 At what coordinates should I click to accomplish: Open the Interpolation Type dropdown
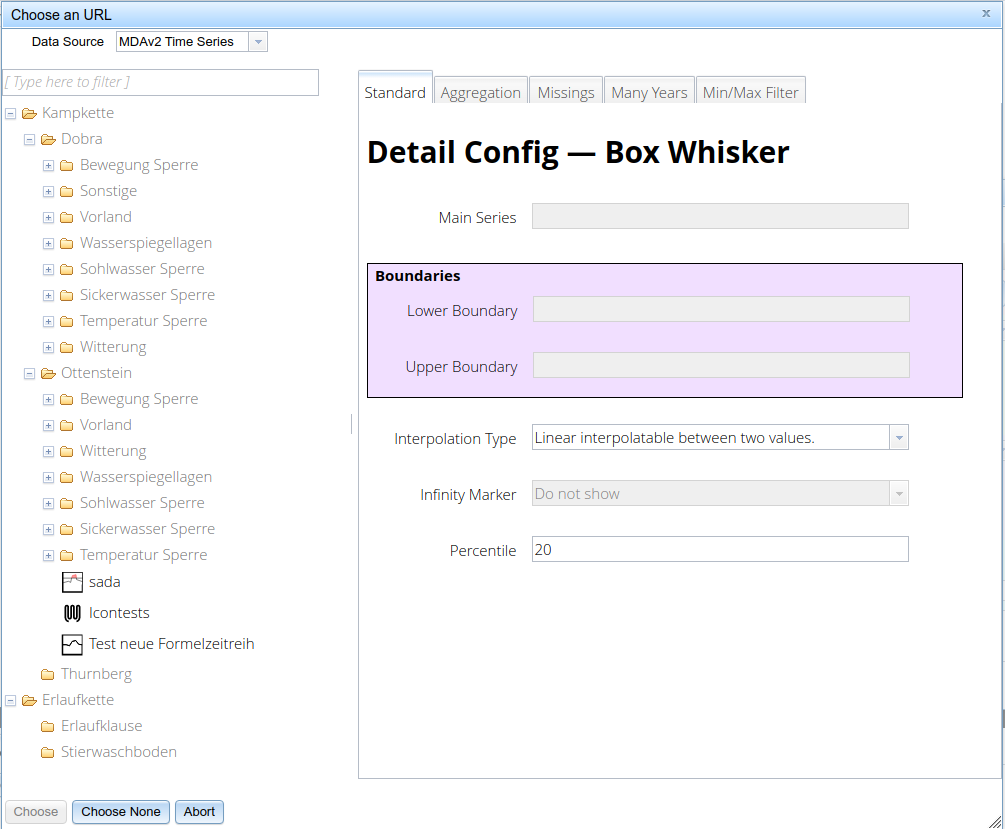point(898,437)
